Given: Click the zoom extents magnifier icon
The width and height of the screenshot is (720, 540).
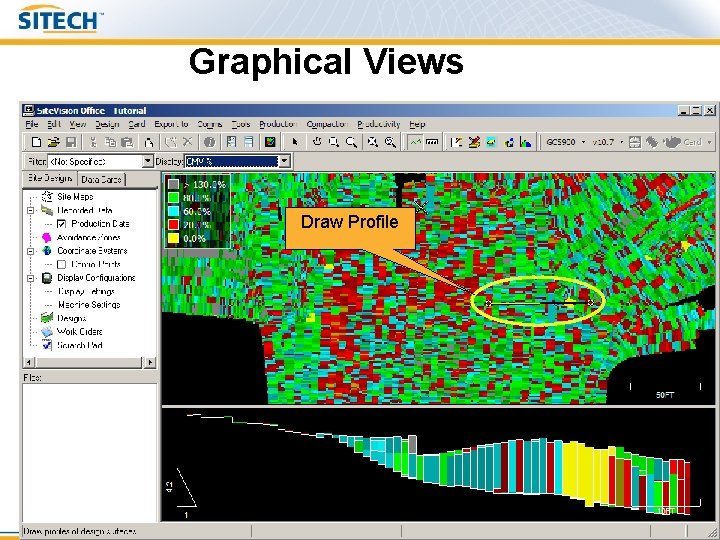Looking at the screenshot, I should pyautogui.click(x=373, y=142).
